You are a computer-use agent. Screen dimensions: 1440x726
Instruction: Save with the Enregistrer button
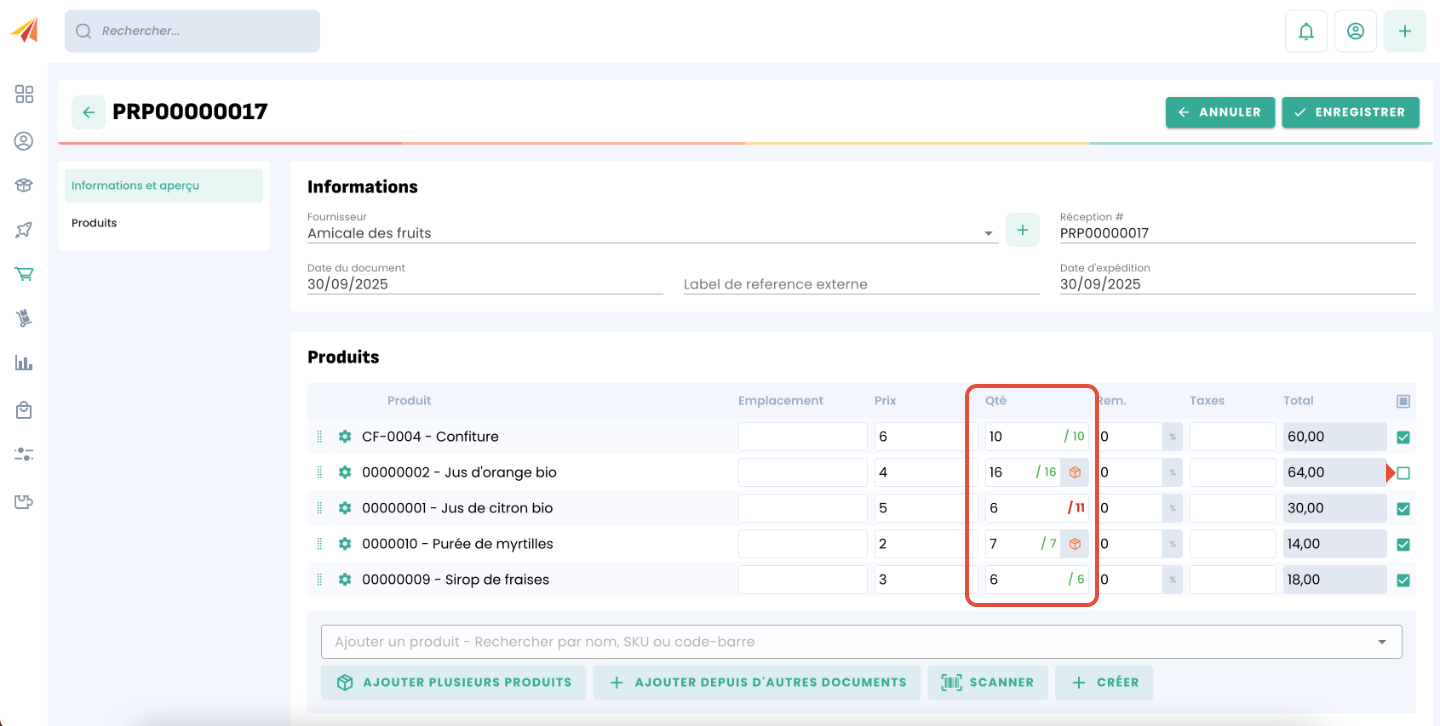(1351, 112)
